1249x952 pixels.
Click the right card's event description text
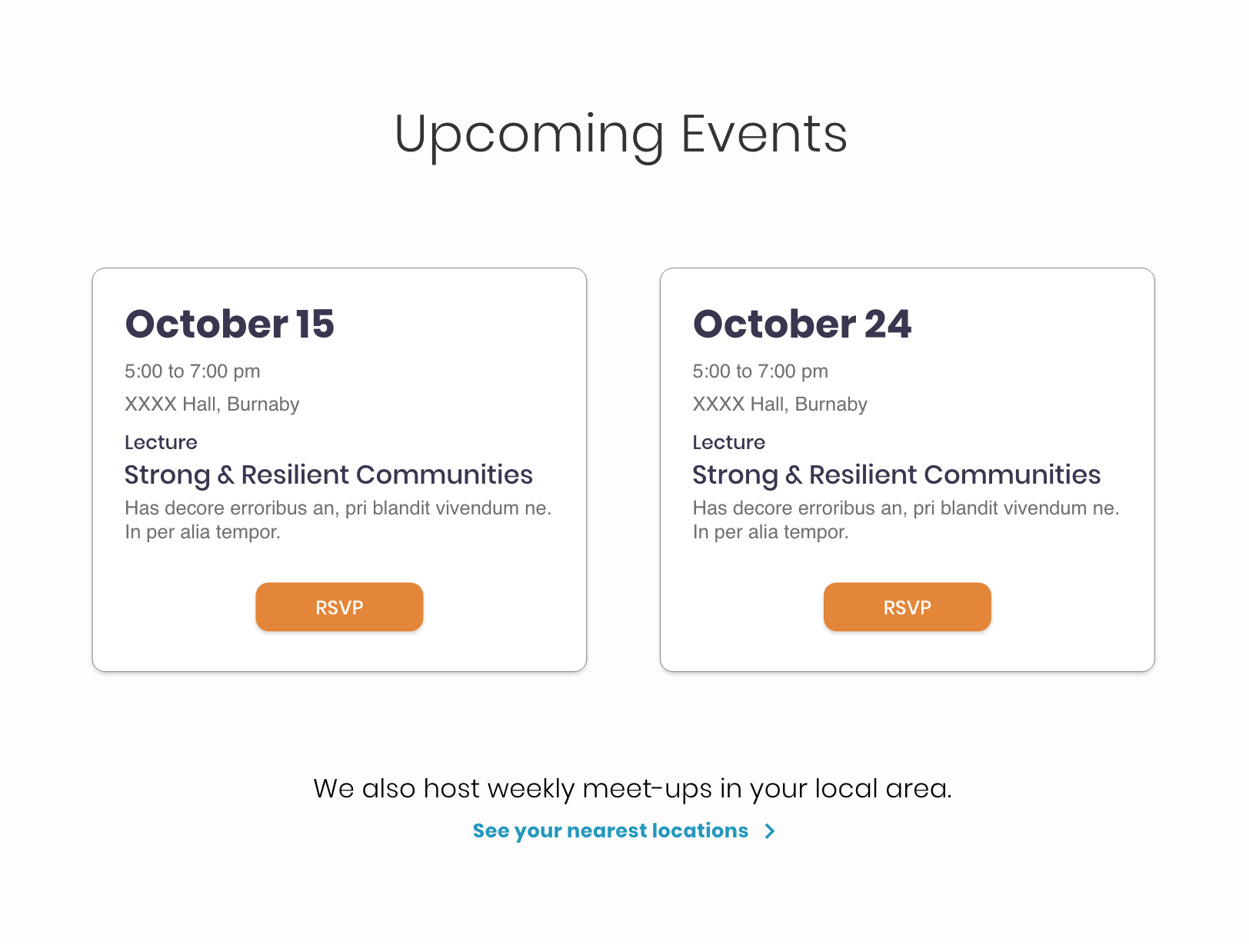[906, 519]
